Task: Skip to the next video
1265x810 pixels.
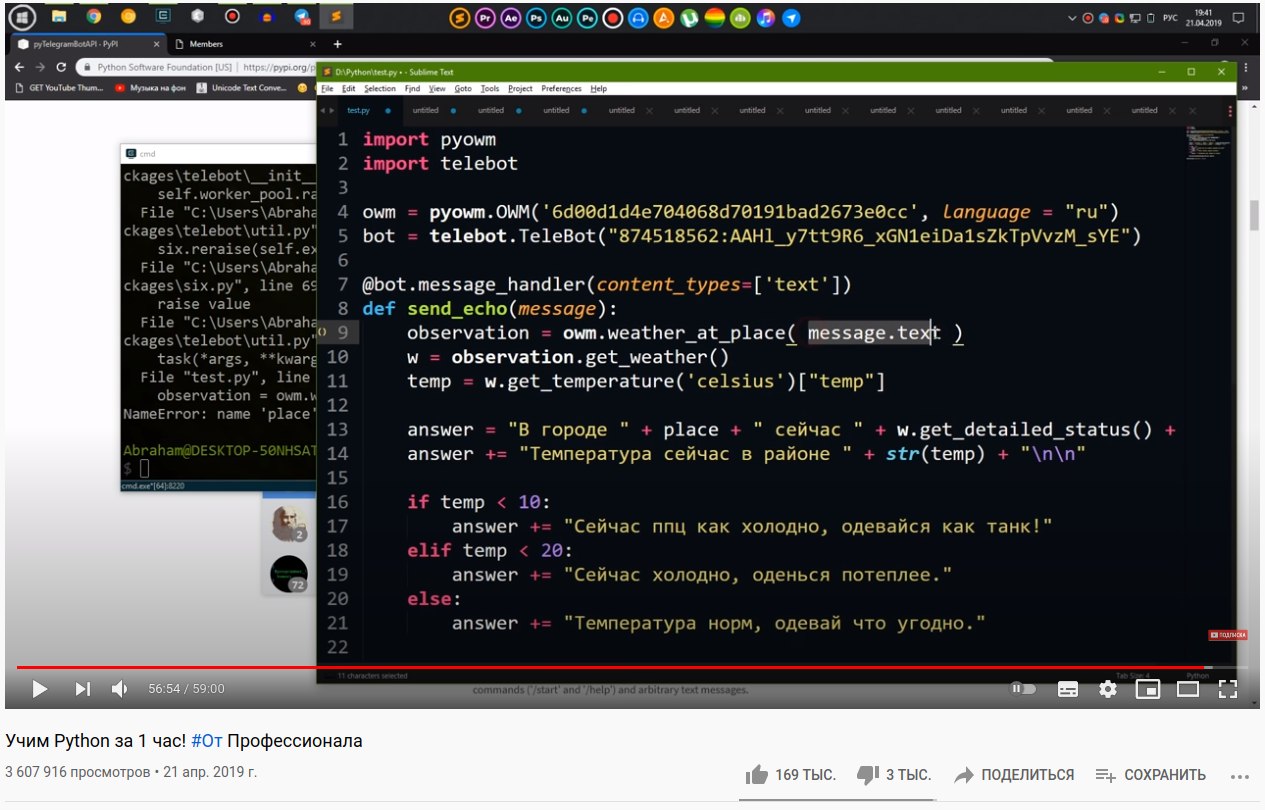Action: (83, 689)
